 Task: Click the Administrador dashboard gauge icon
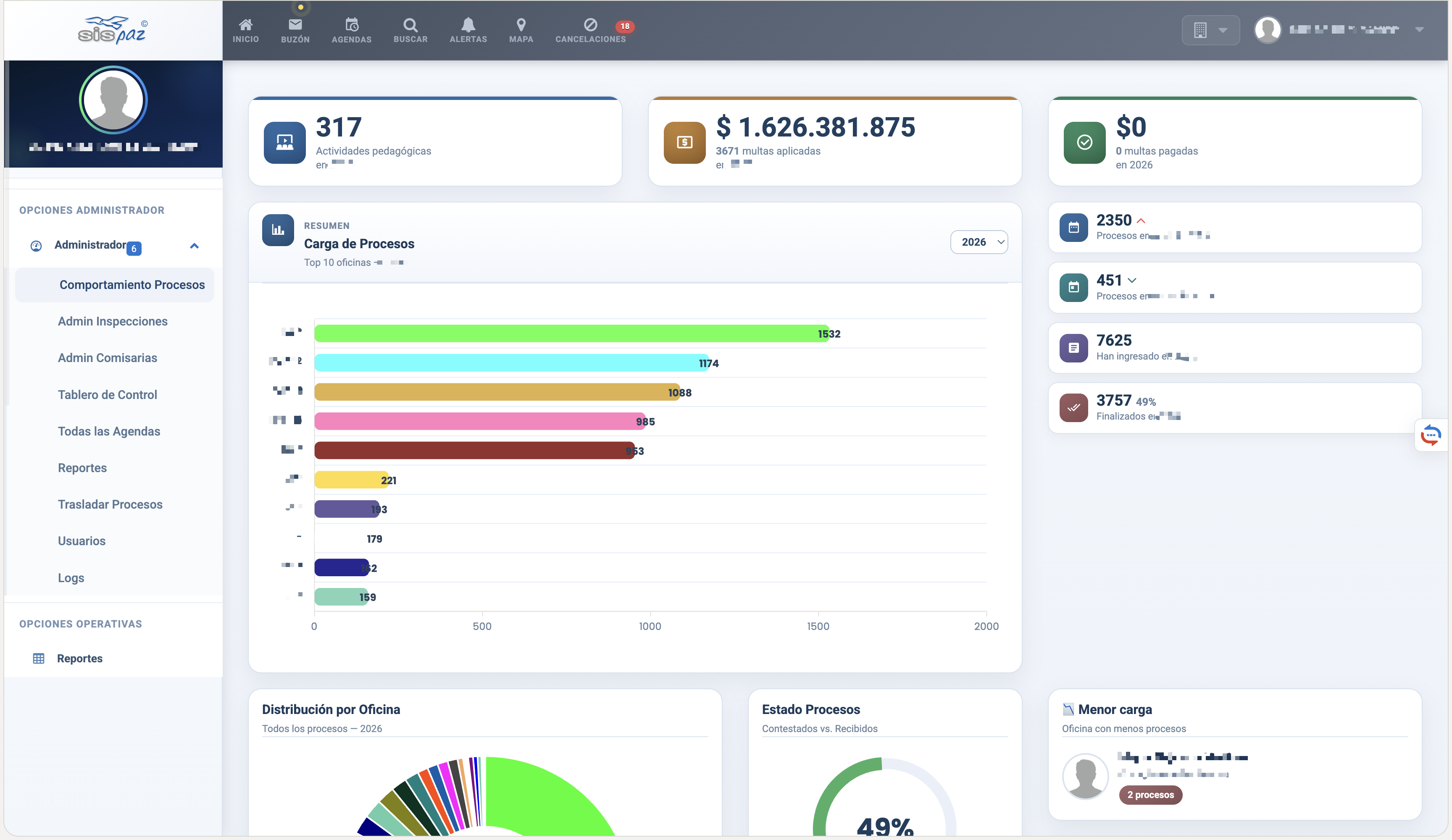36,246
